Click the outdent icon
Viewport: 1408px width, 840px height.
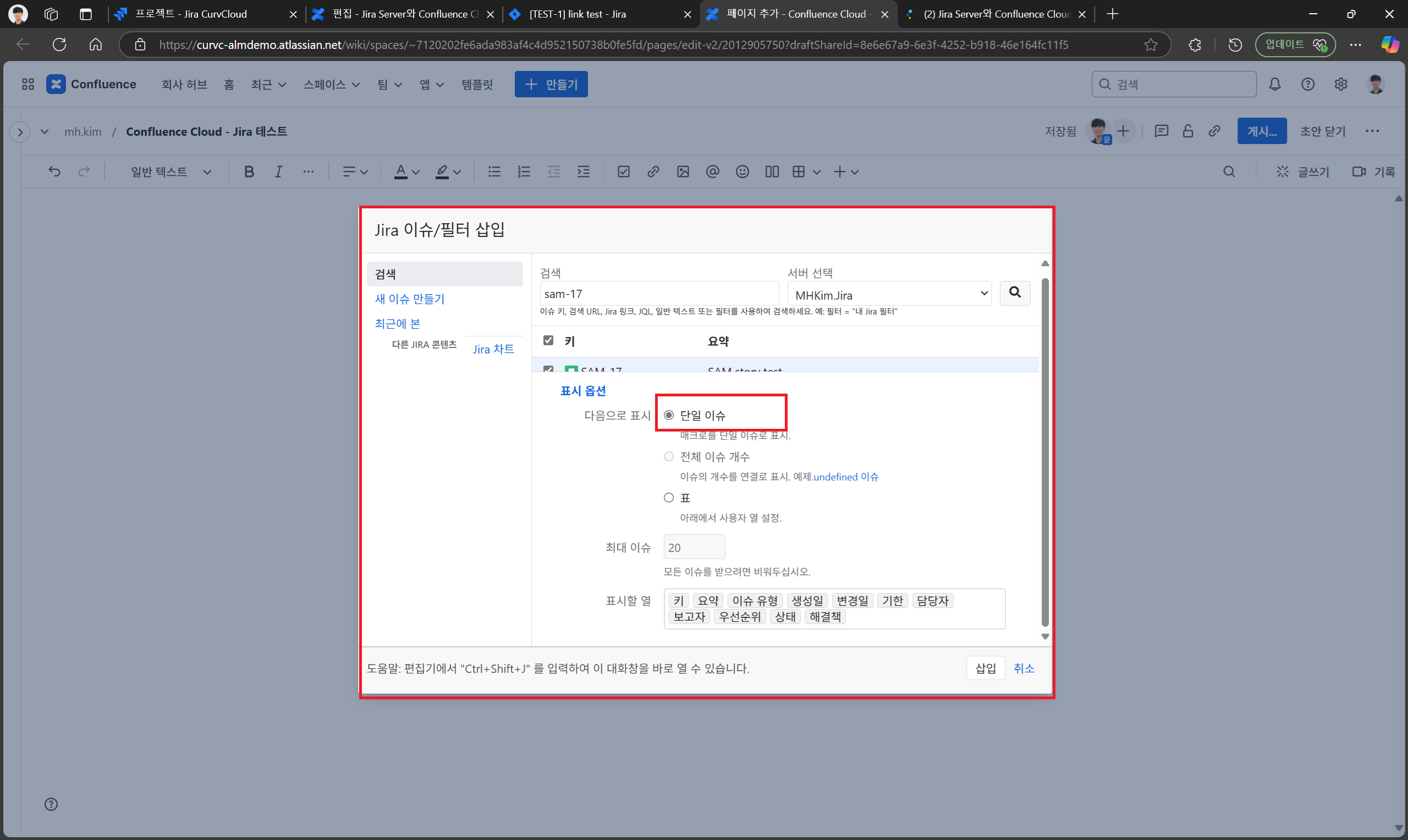(x=554, y=172)
